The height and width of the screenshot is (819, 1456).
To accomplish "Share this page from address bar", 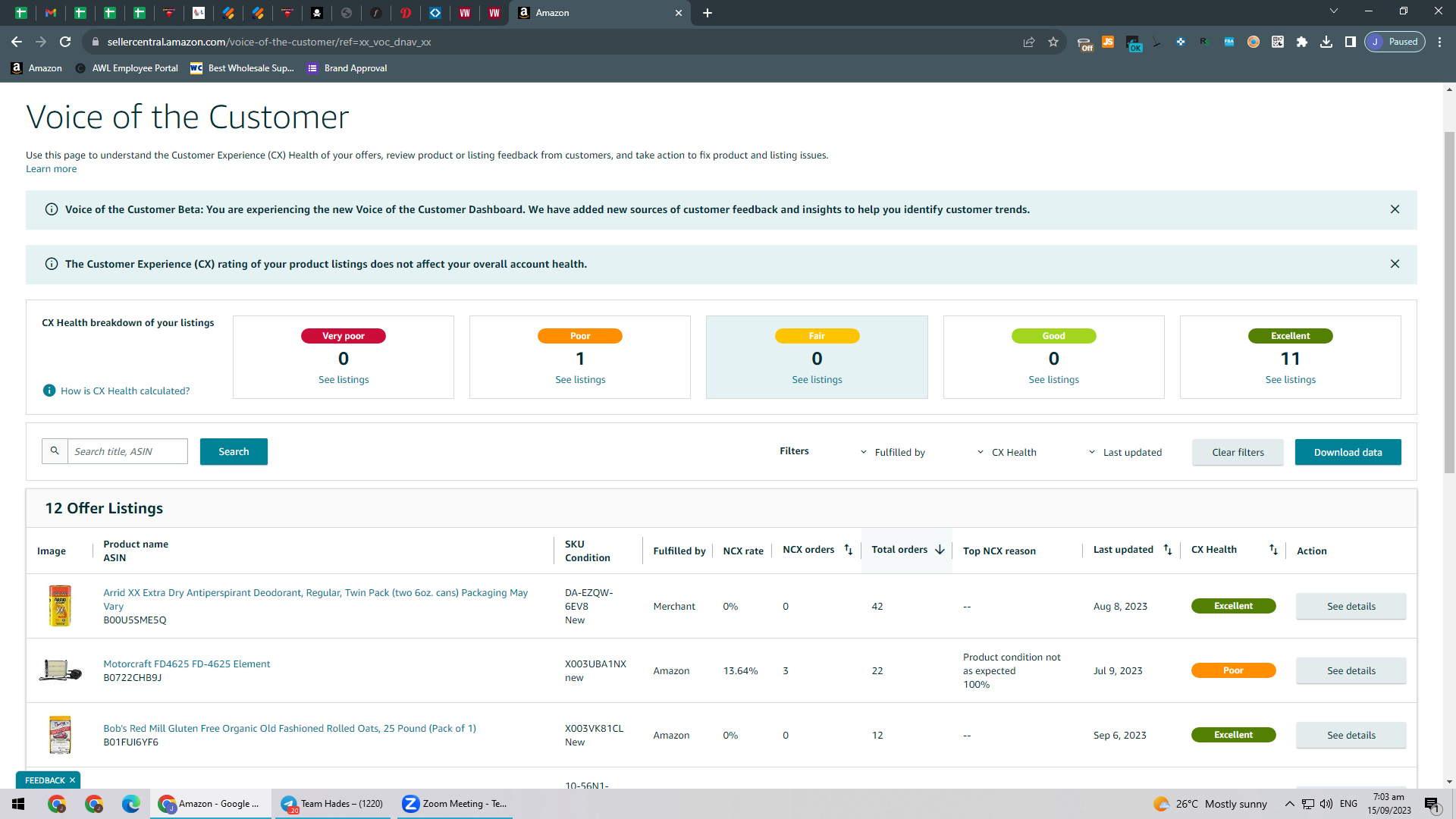I will (1029, 42).
